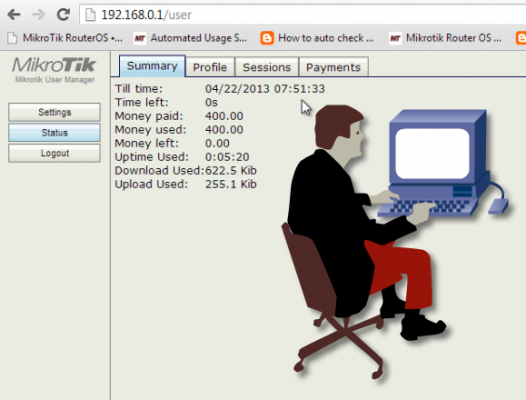Click the MT icon of the Mikrotik Router OS bookmark
526x400 pixels.
pos(395,39)
